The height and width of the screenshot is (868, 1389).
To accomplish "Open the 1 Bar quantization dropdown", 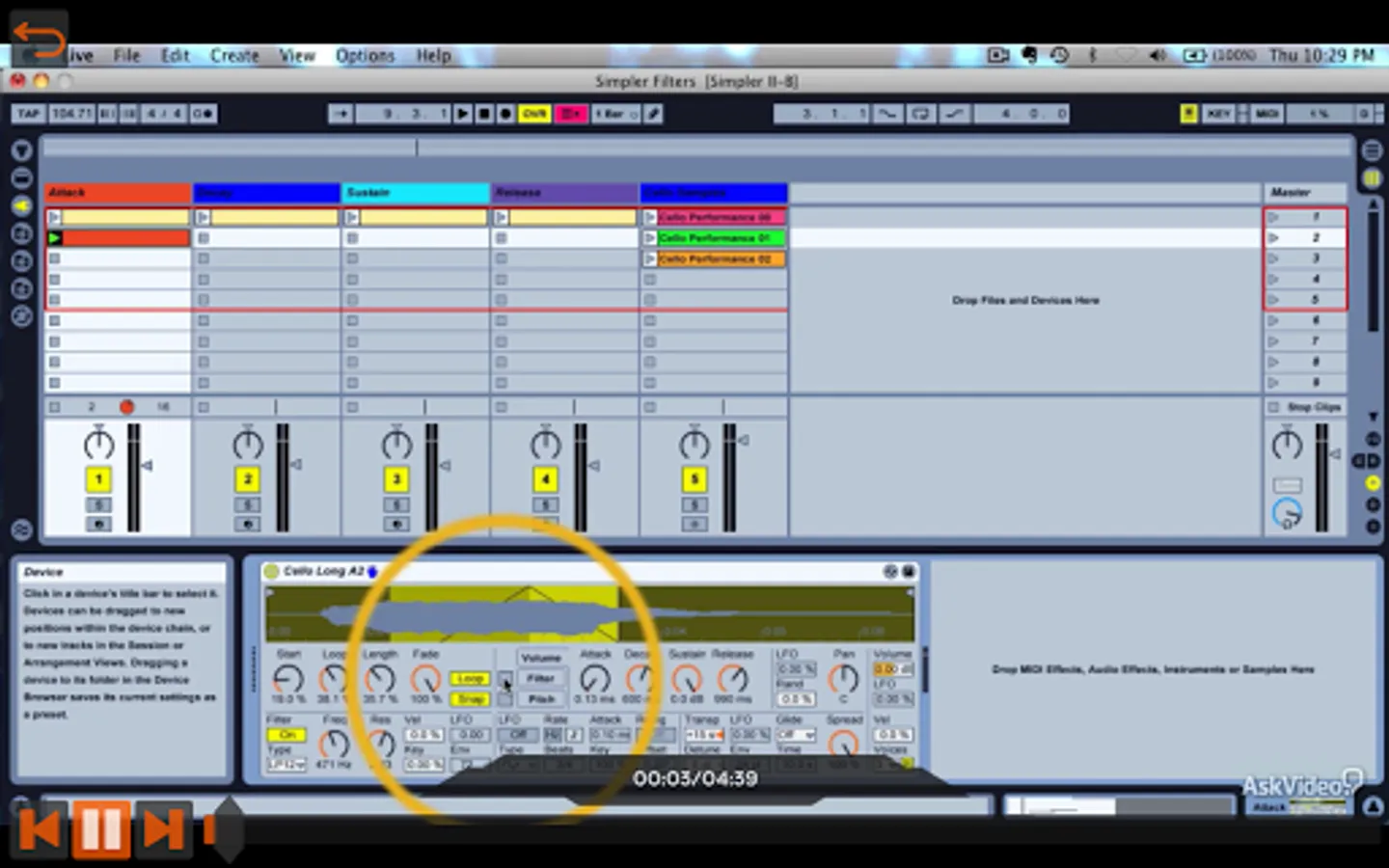I will point(615,114).
